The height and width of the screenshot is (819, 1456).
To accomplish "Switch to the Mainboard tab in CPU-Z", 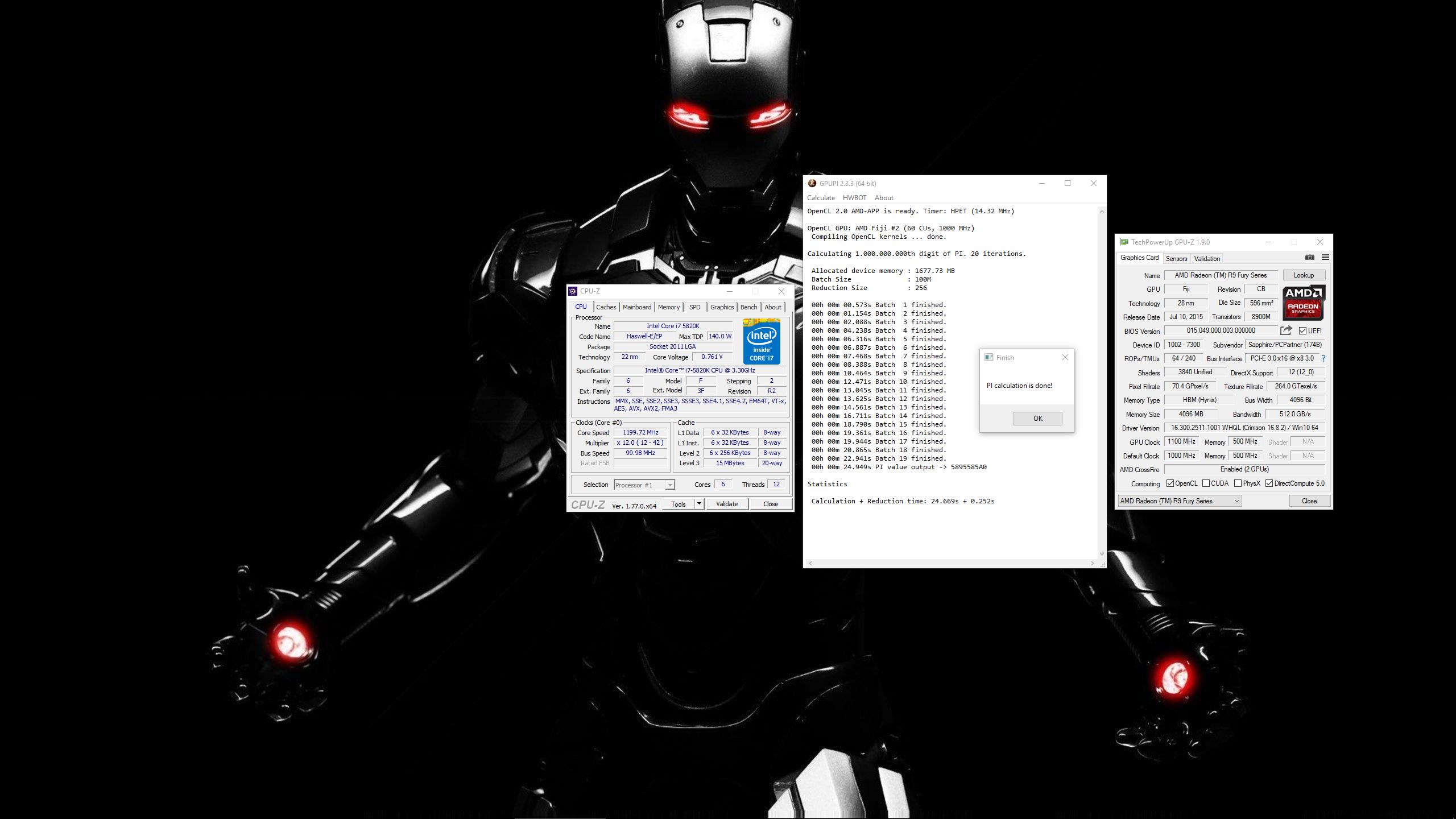I will click(637, 307).
